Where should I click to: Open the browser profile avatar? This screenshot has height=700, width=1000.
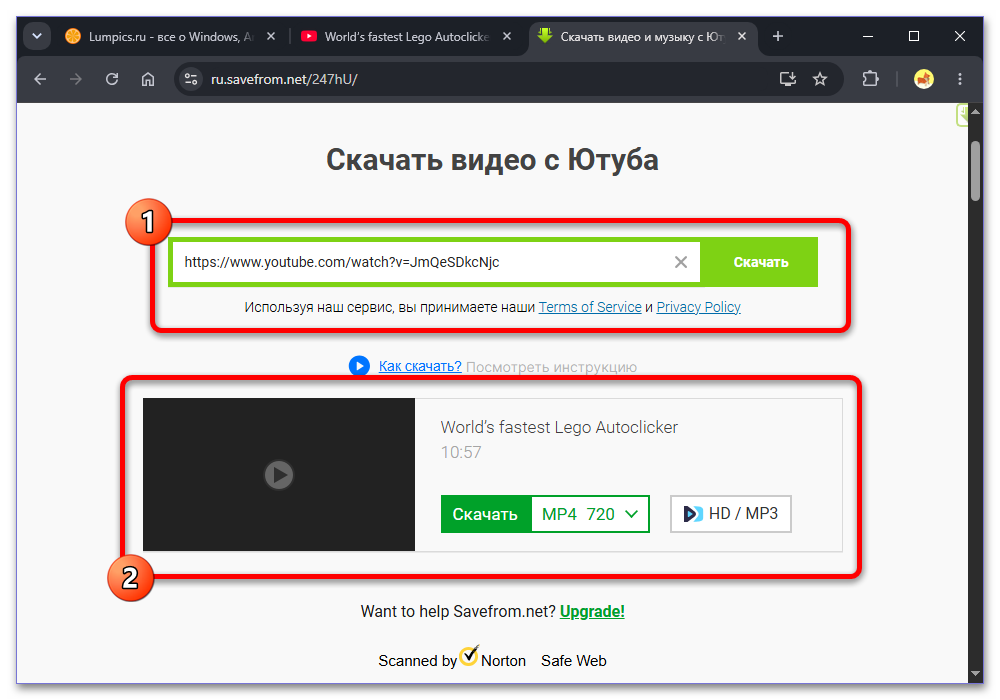tap(923, 79)
